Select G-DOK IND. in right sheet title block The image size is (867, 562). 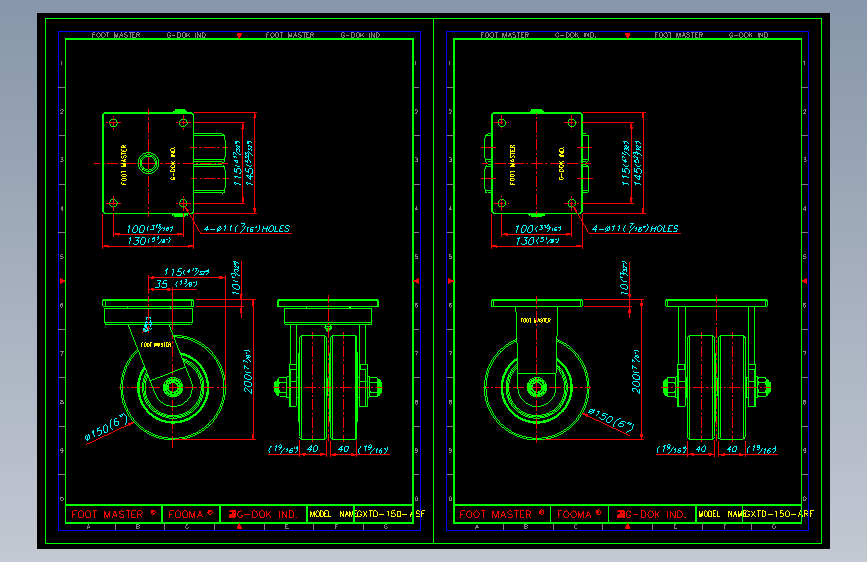(x=655, y=514)
